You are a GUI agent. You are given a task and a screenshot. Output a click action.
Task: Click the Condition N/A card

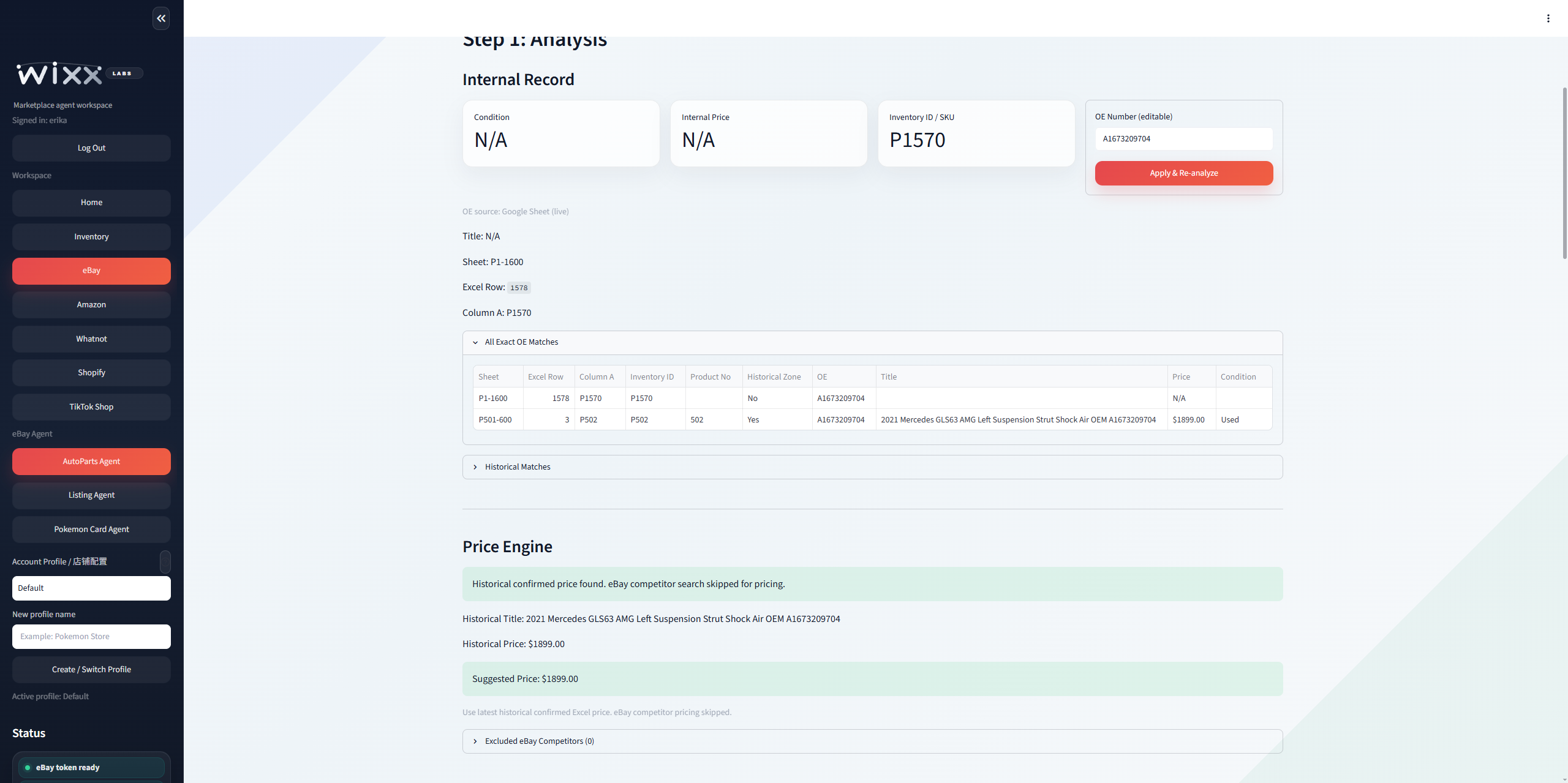560,133
